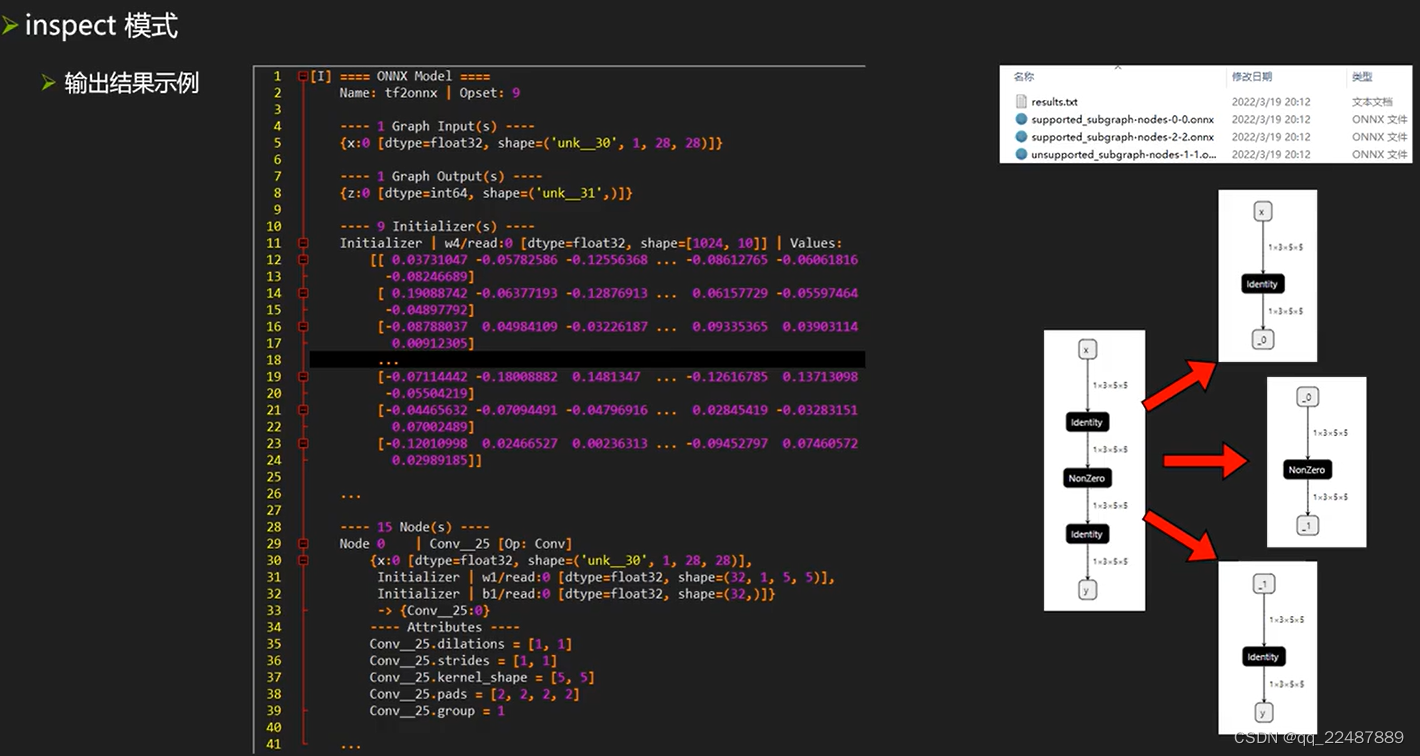Click the NonZero node in the _0 subgraph
The width and height of the screenshot is (1420, 756).
pyautogui.click(x=1307, y=470)
